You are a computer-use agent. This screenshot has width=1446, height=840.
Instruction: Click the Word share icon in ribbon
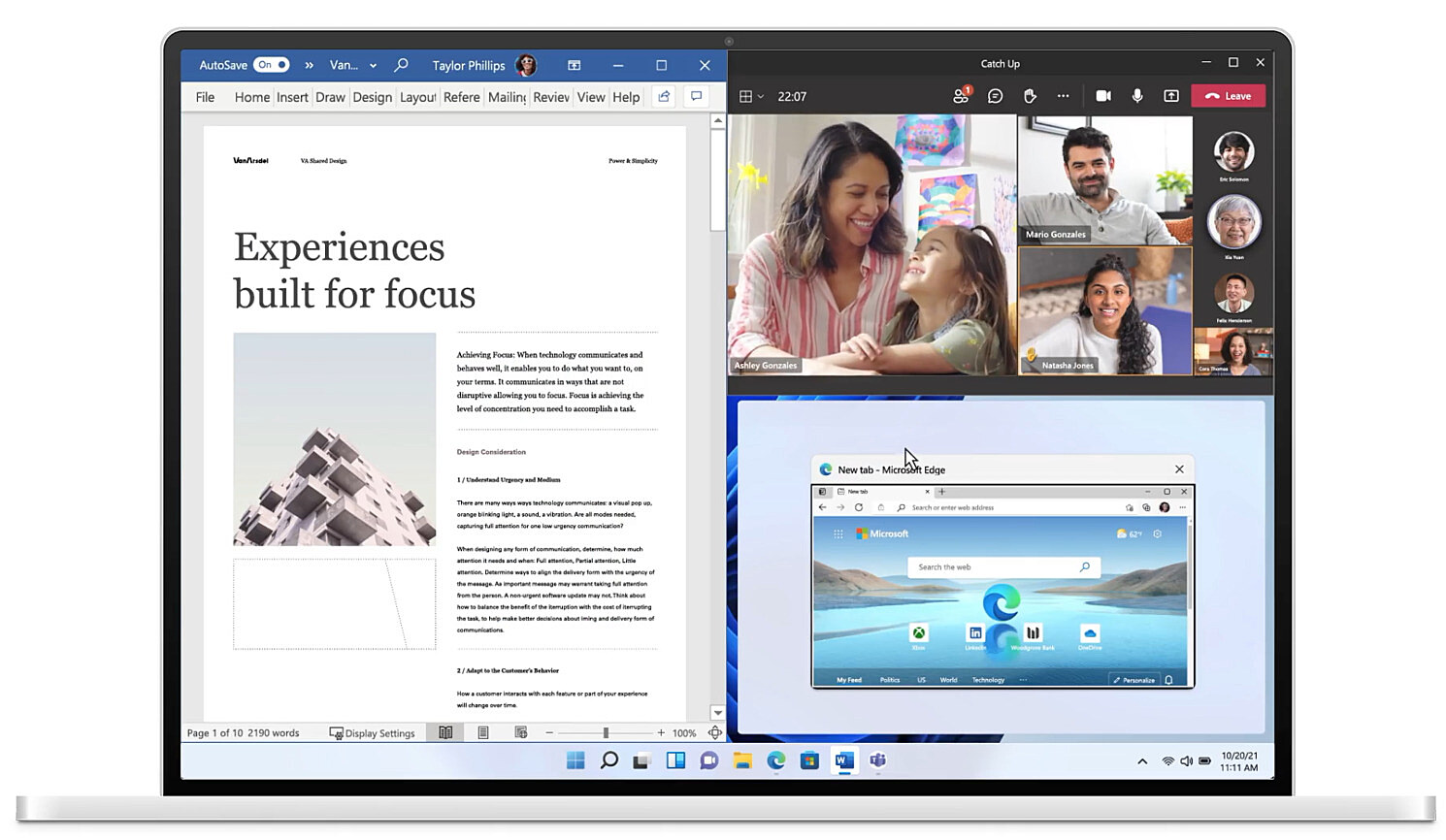[664, 96]
